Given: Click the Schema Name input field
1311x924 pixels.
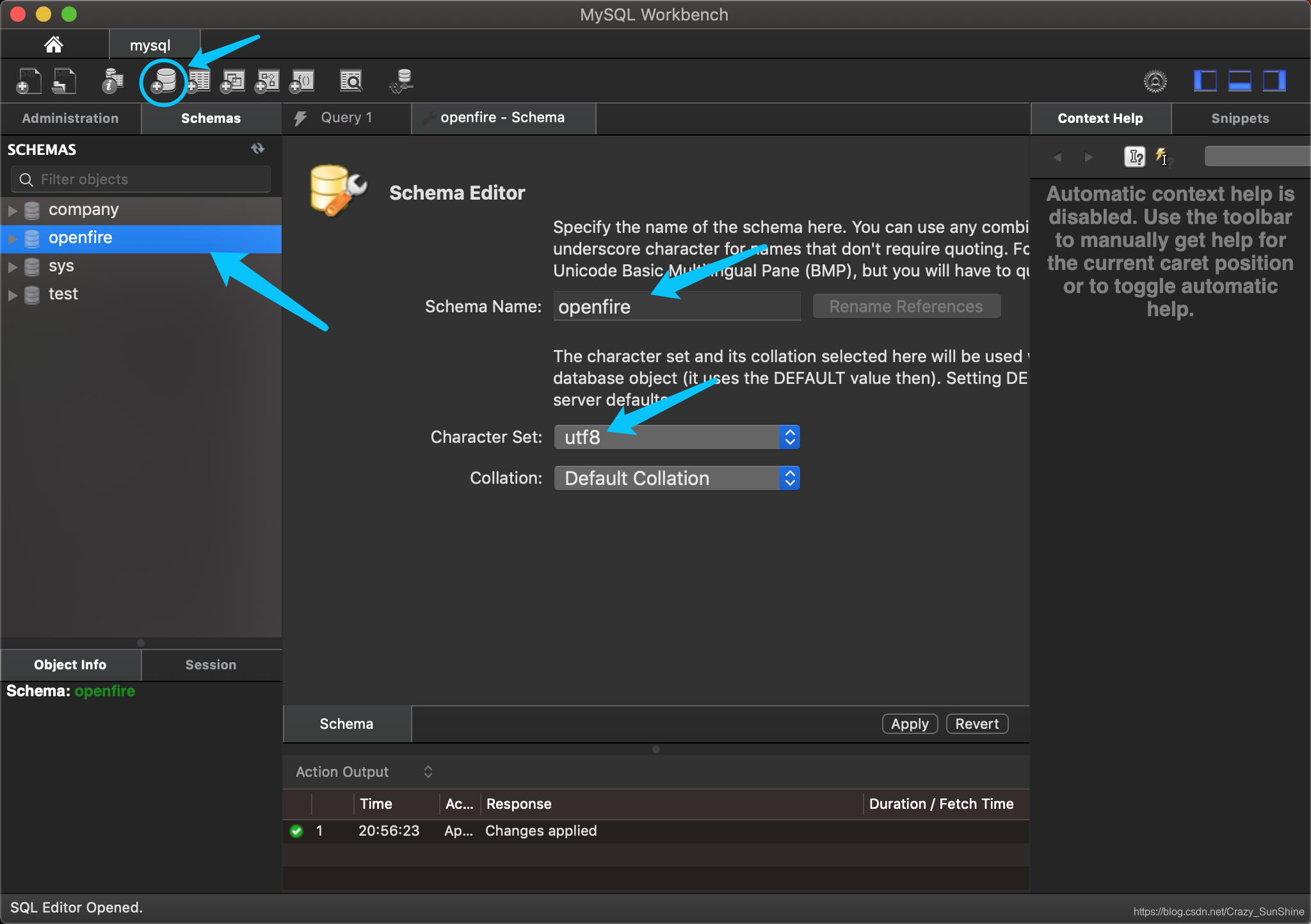Looking at the screenshot, I should (x=677, y=307).
